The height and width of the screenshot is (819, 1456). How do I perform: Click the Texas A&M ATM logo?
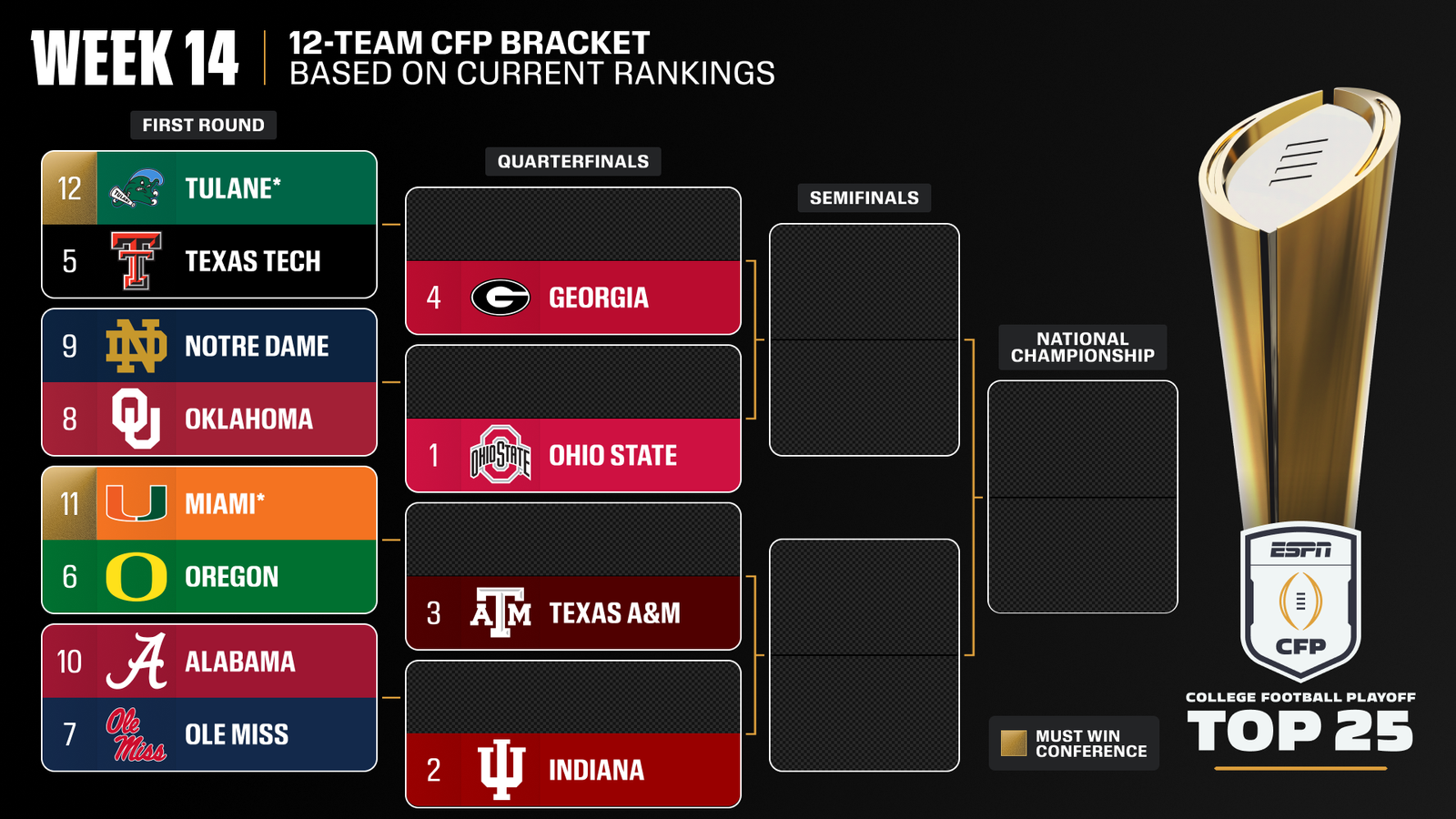pyautogui.click(x=500, y=612)
